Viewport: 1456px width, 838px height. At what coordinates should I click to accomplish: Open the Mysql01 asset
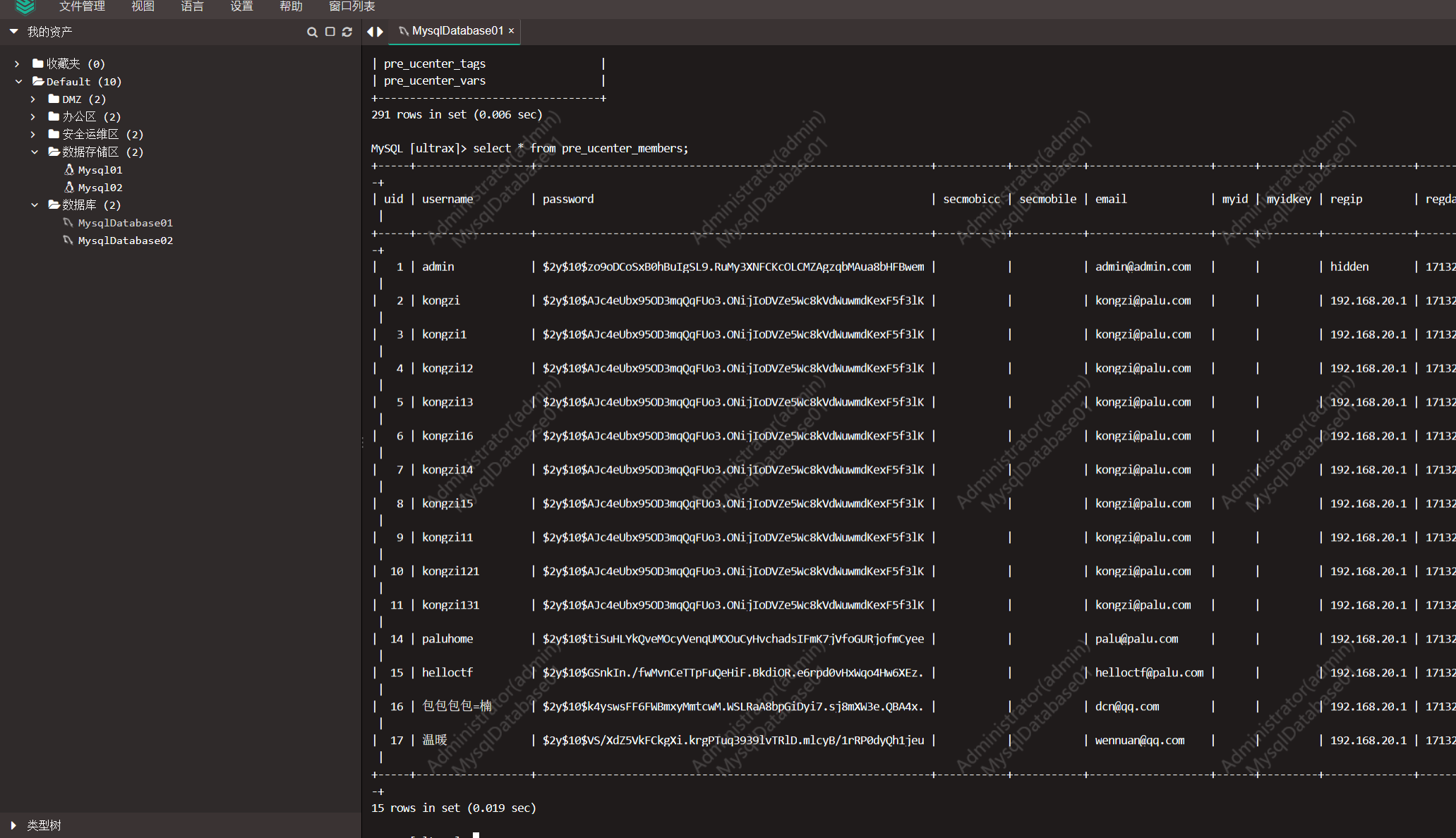(x=100, y=170)
